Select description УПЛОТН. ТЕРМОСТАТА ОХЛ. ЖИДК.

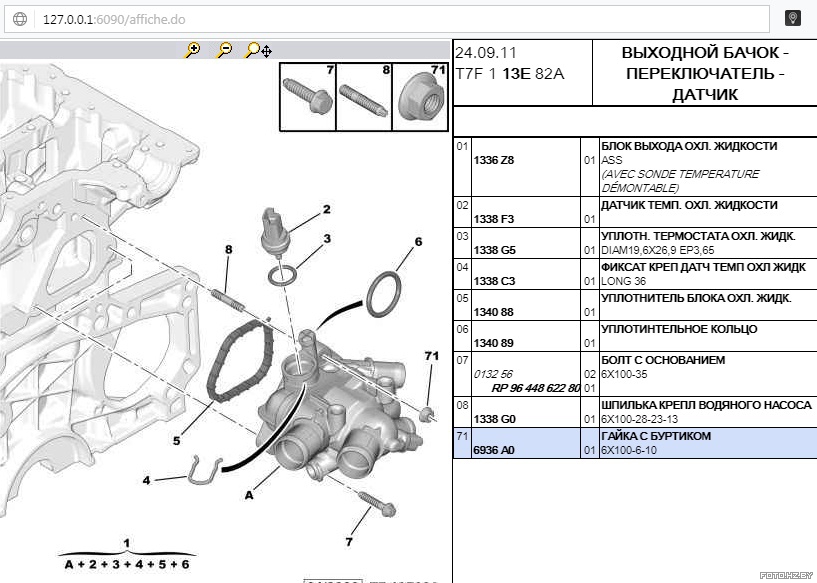pos(698,236)
